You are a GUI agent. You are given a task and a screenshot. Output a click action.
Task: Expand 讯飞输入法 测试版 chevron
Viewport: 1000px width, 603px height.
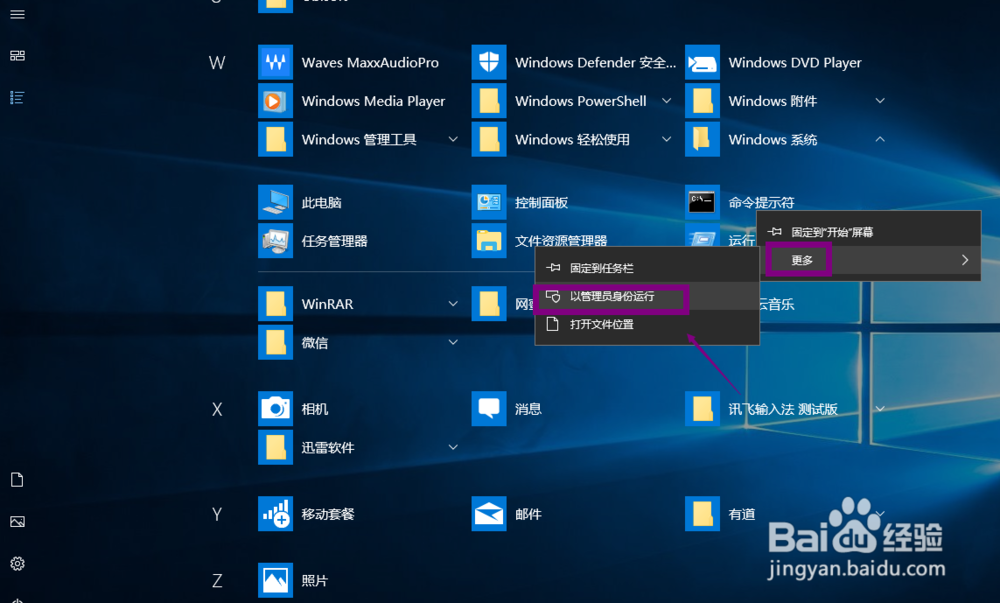pyautogui.click(x=880, y=409)
